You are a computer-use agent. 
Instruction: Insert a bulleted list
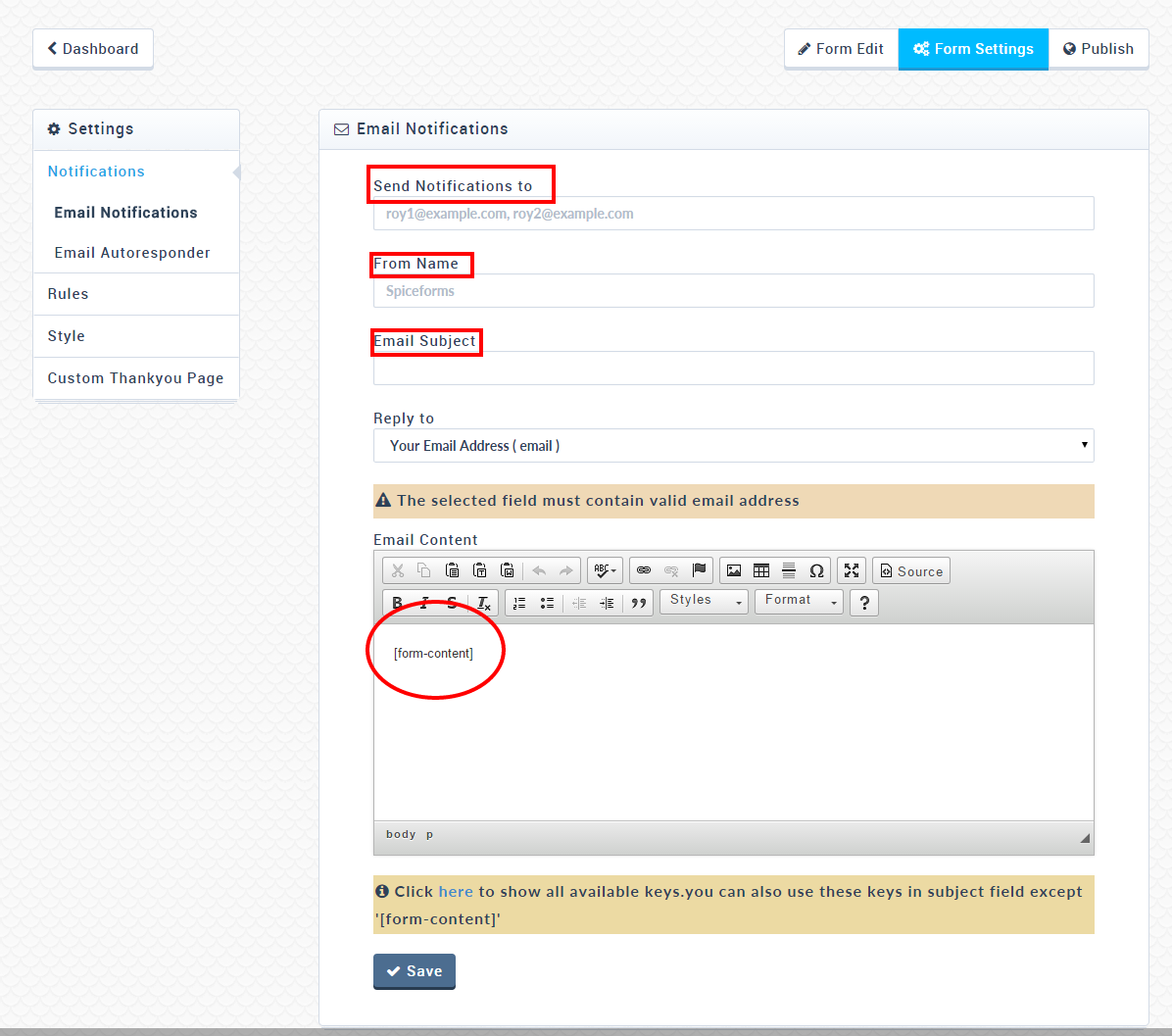[547, 603]
